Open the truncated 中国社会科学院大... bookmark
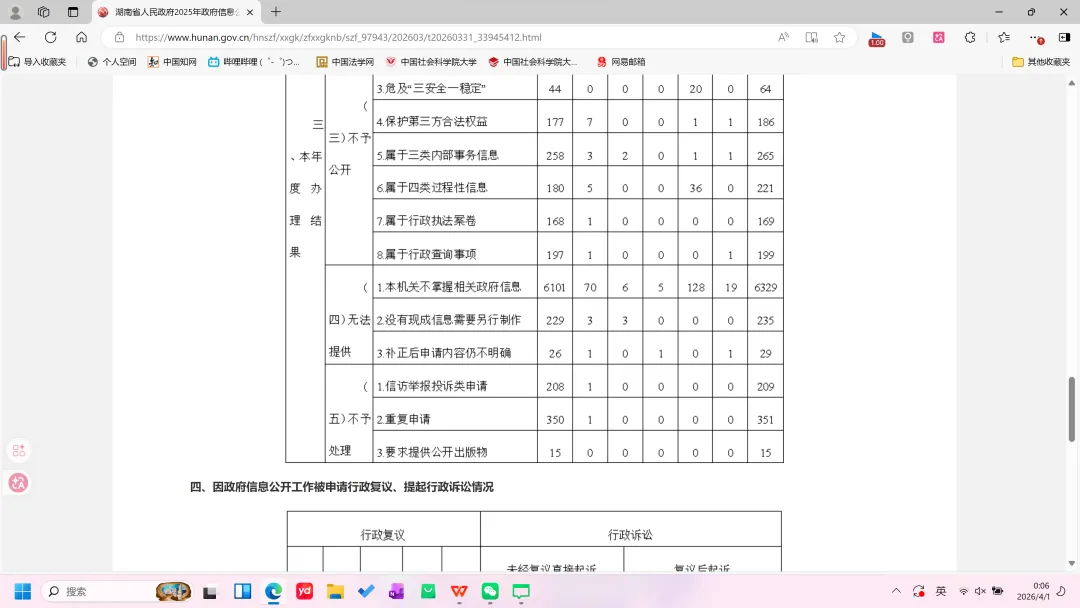Screen dimensions: 1080x608 point(533,61)
